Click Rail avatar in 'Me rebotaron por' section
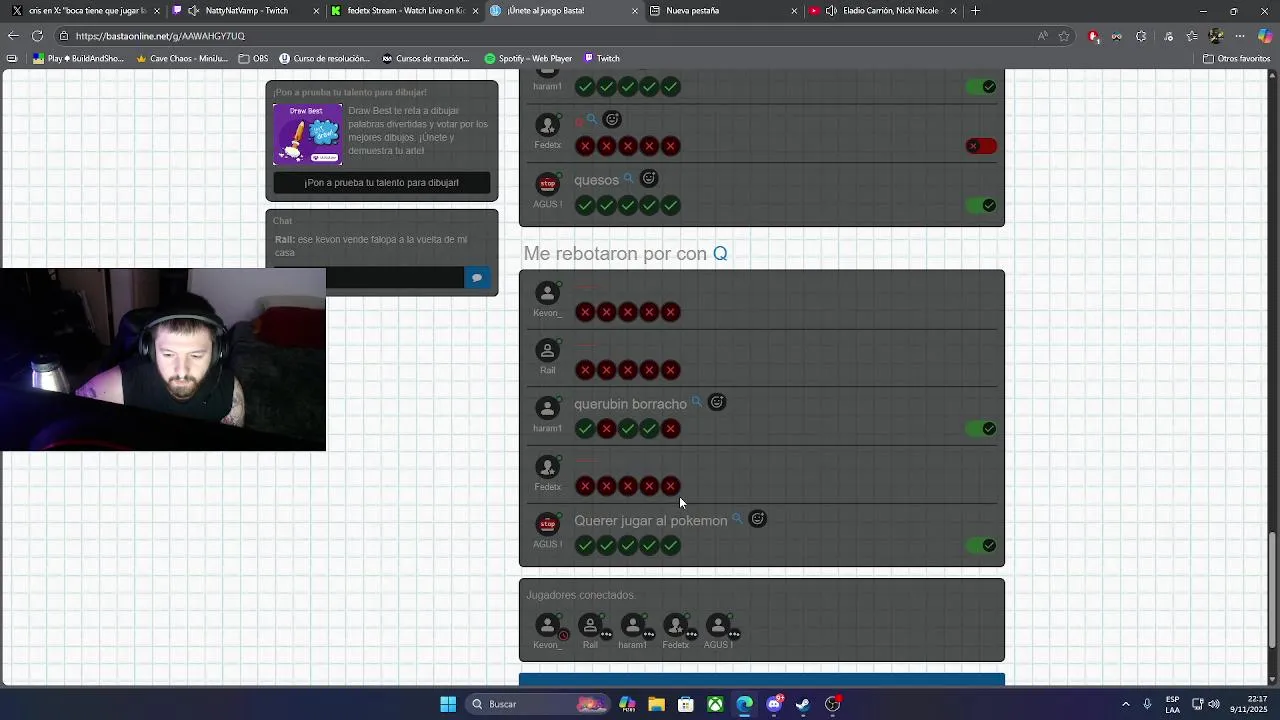The height and width of the screenshot is (720, 1280). (547, 351)
